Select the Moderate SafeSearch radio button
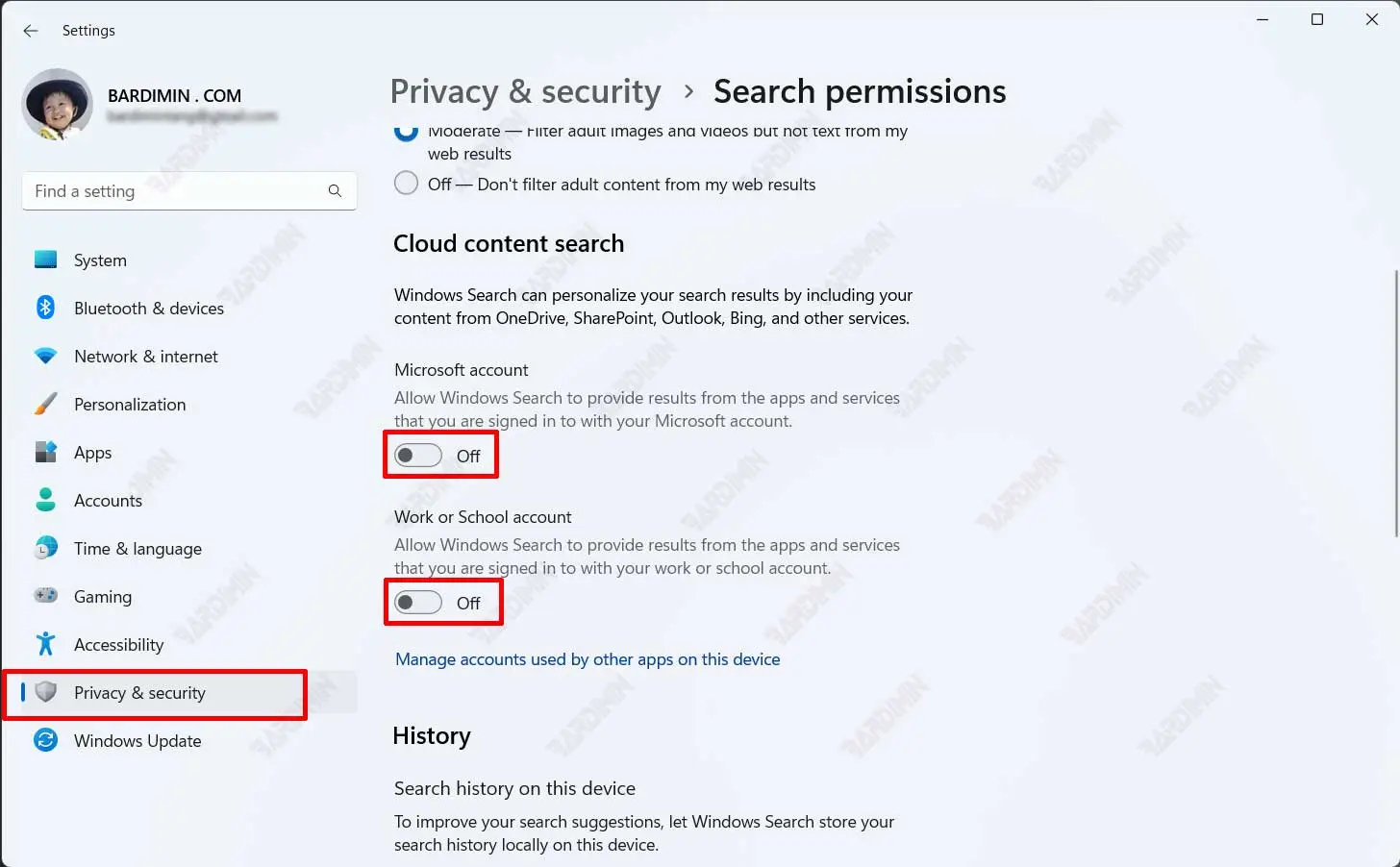This screenshot has height=867, width=1400. [407, 132]
